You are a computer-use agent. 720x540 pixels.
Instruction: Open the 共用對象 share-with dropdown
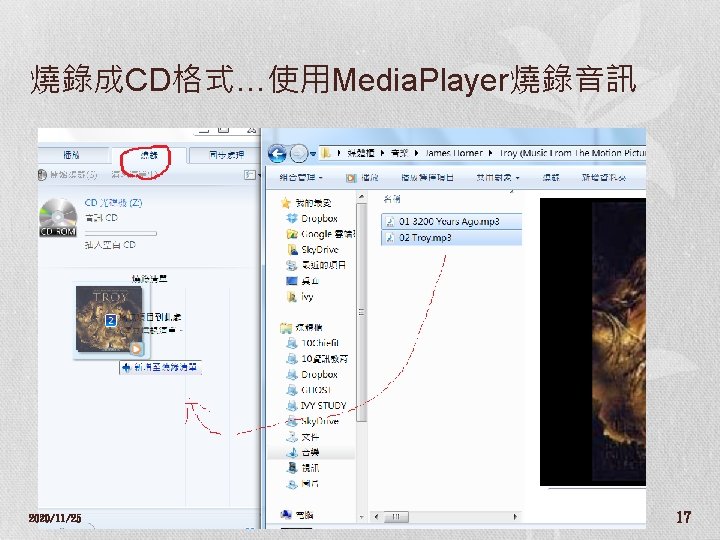[x=498, y=177]
